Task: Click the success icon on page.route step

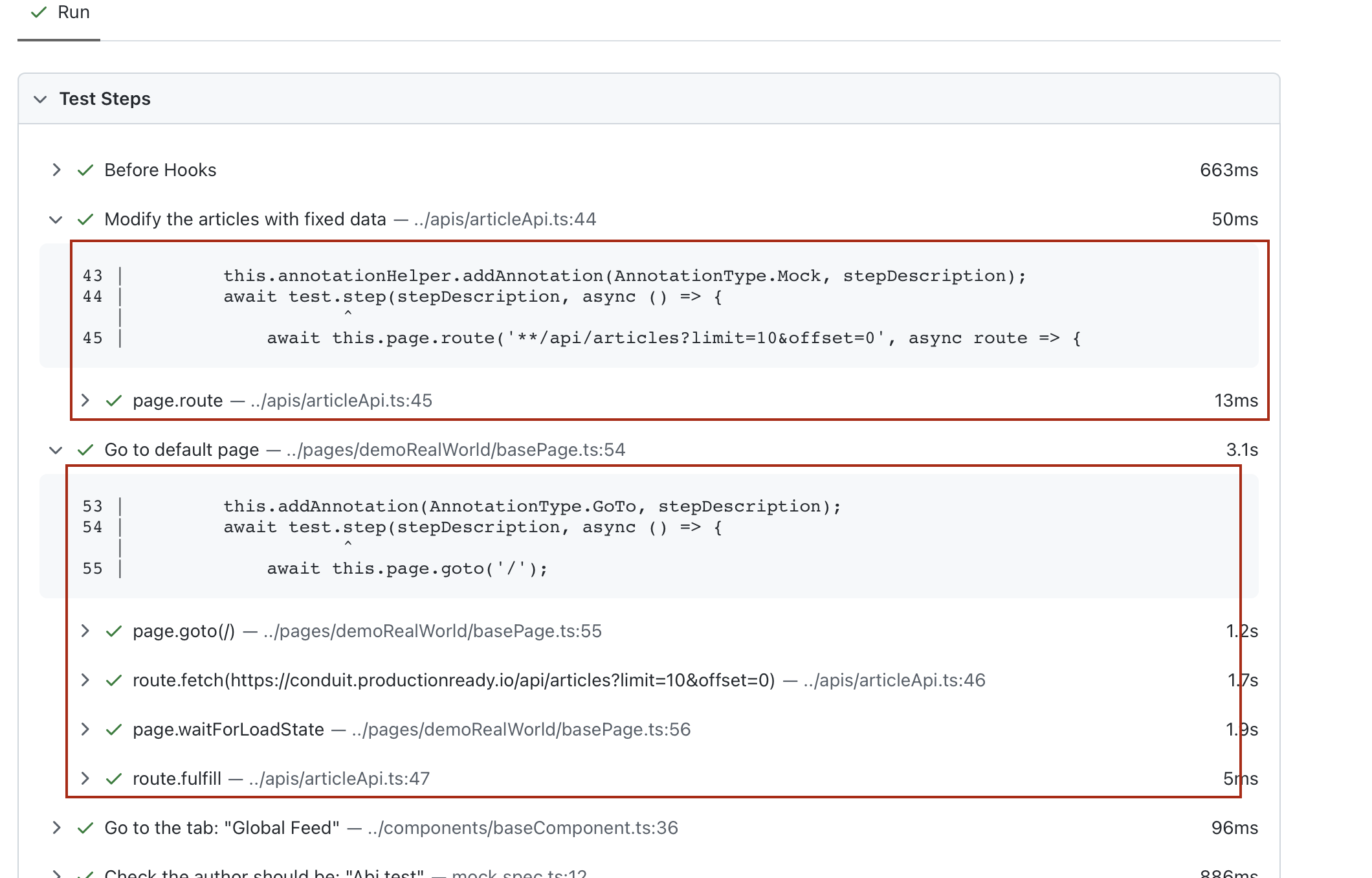Action: coord(114,401)
